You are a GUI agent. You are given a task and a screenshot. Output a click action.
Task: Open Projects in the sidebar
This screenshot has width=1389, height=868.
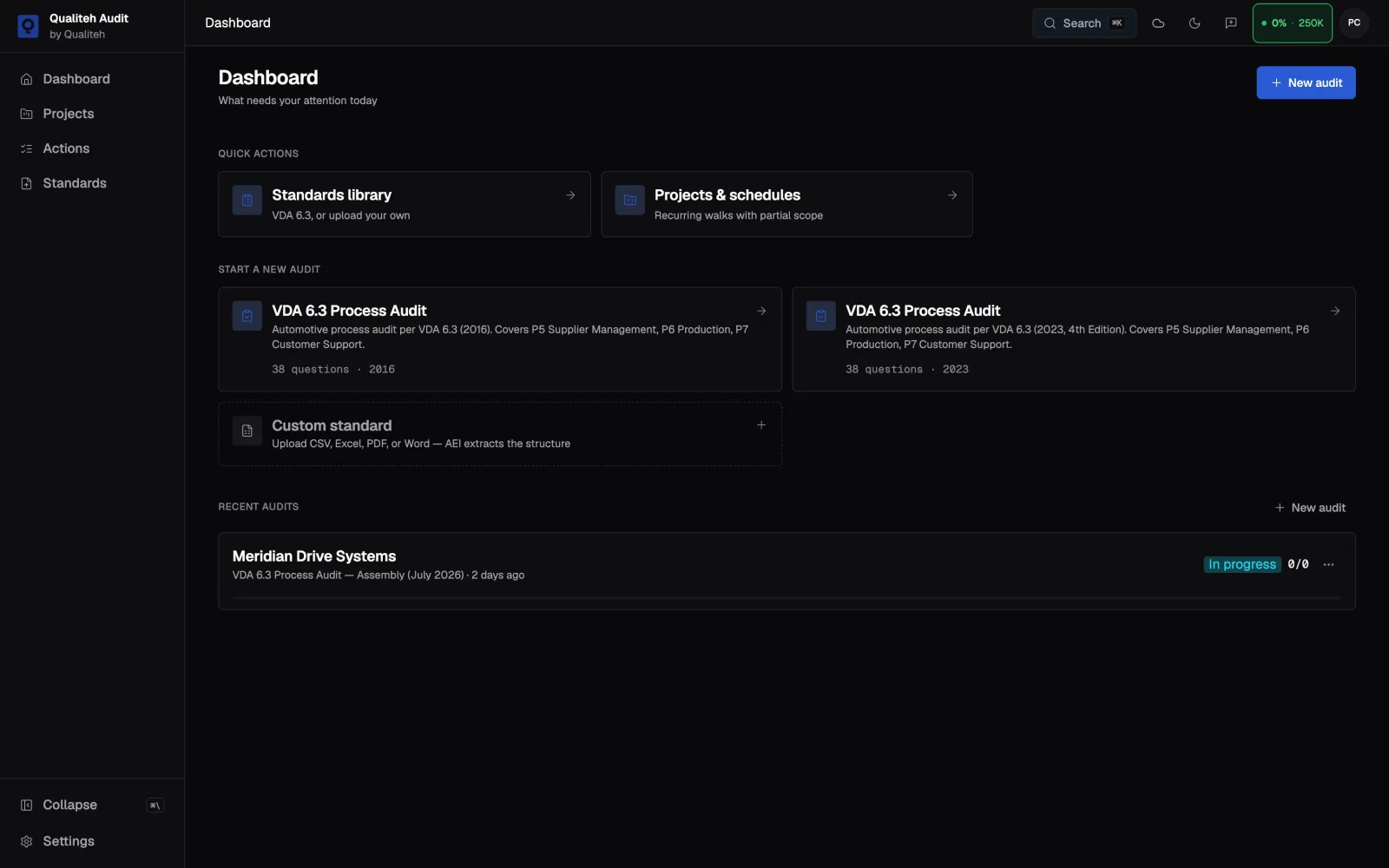92,114
